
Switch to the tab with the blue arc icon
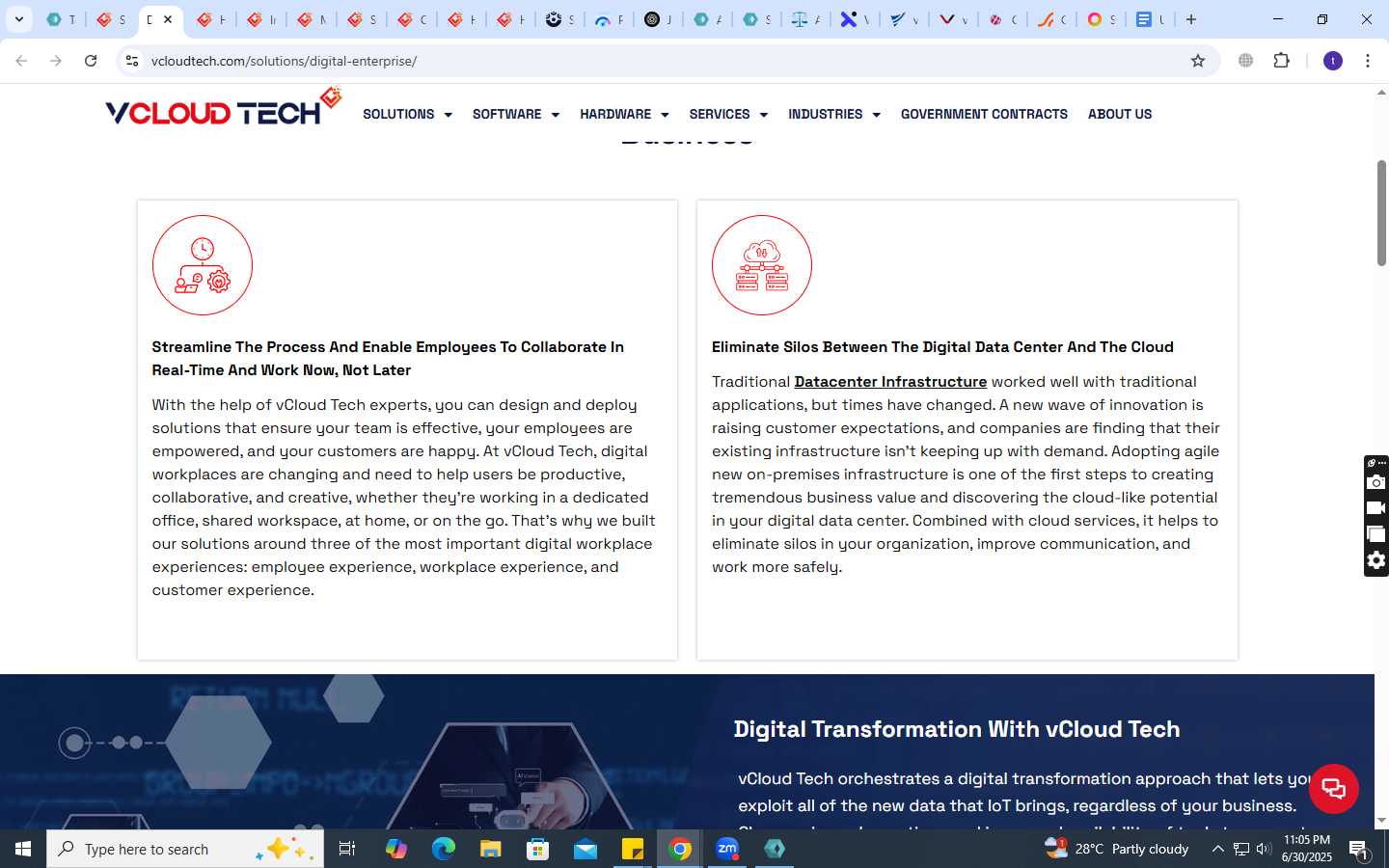[608, 19]
